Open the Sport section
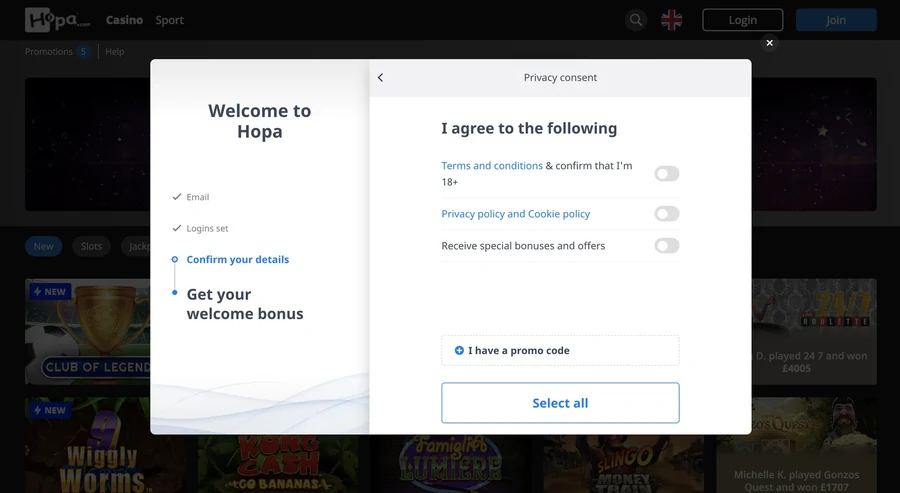Viewport: 900px width, 493px height. pos(169,20)
